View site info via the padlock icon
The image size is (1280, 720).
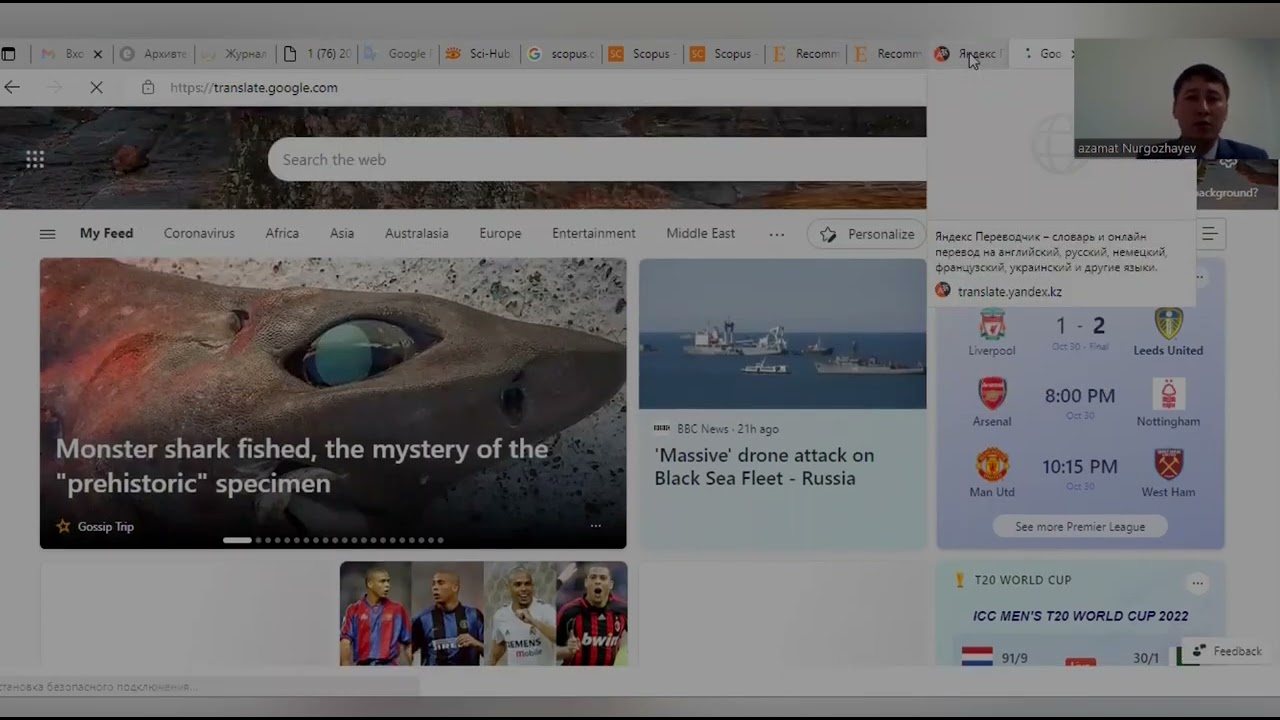tap(148, 87)
